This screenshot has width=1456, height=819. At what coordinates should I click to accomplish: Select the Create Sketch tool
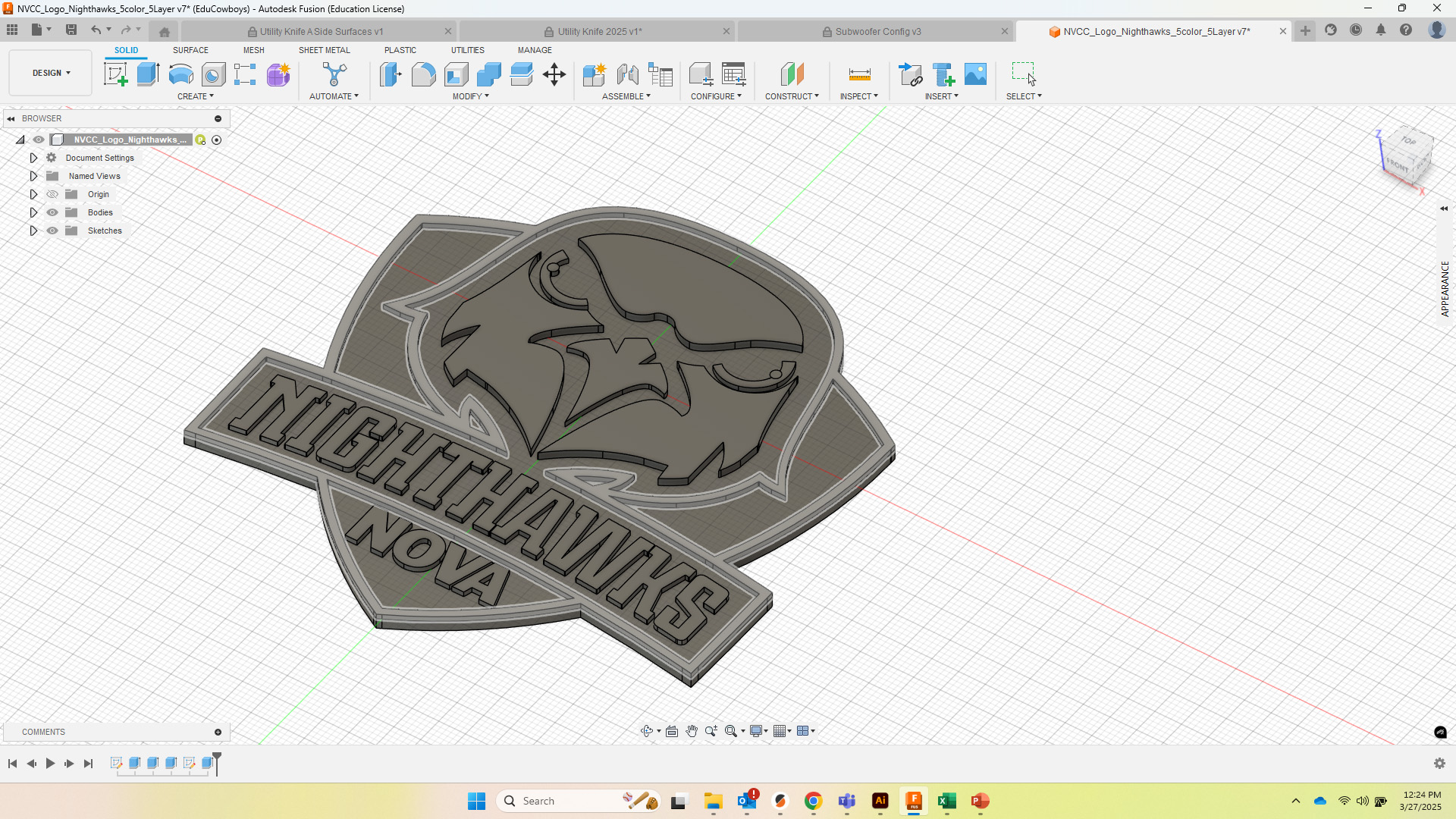[115, 74]
